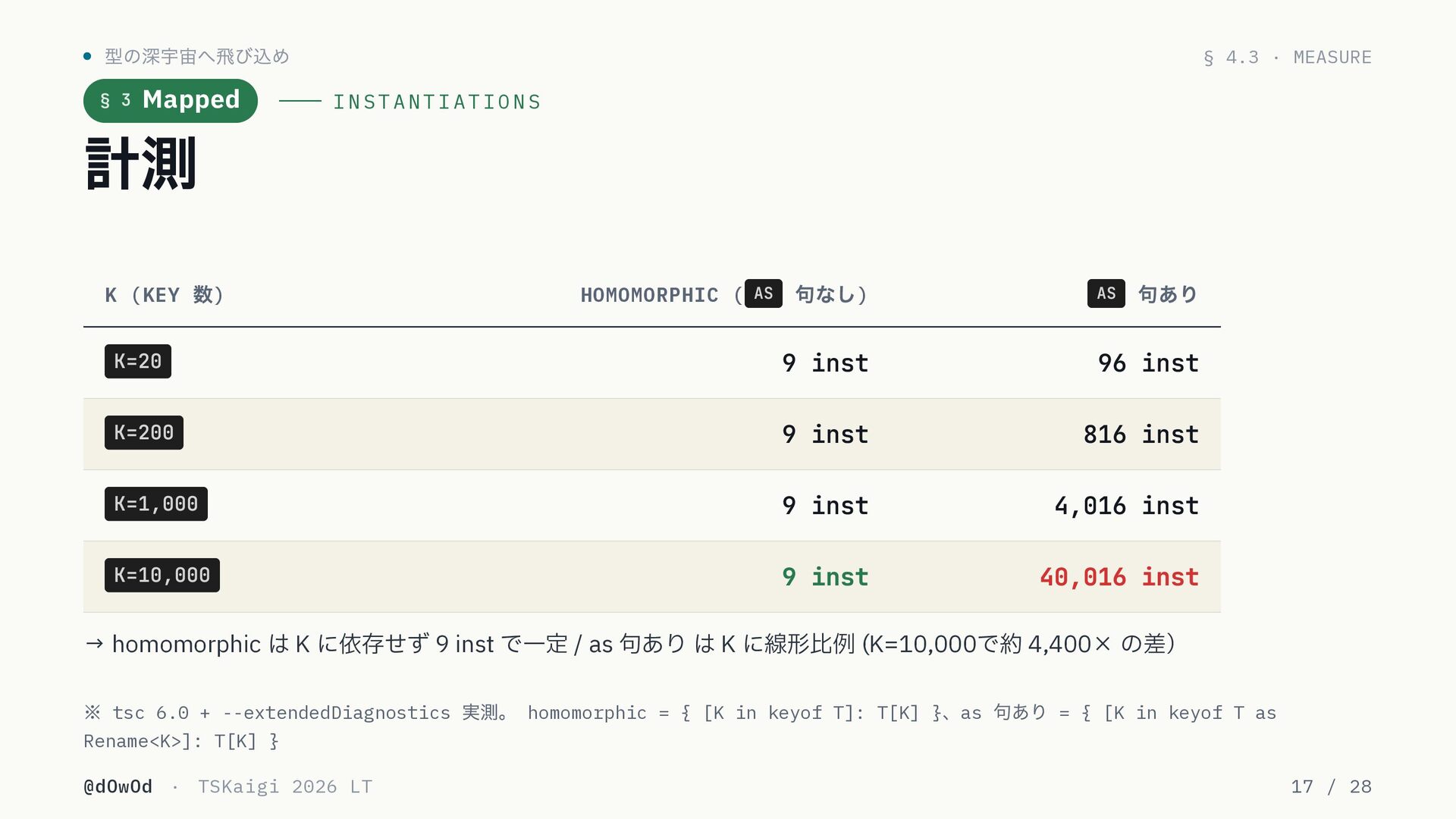Click the K=1,000 key badge

point(156,504)
